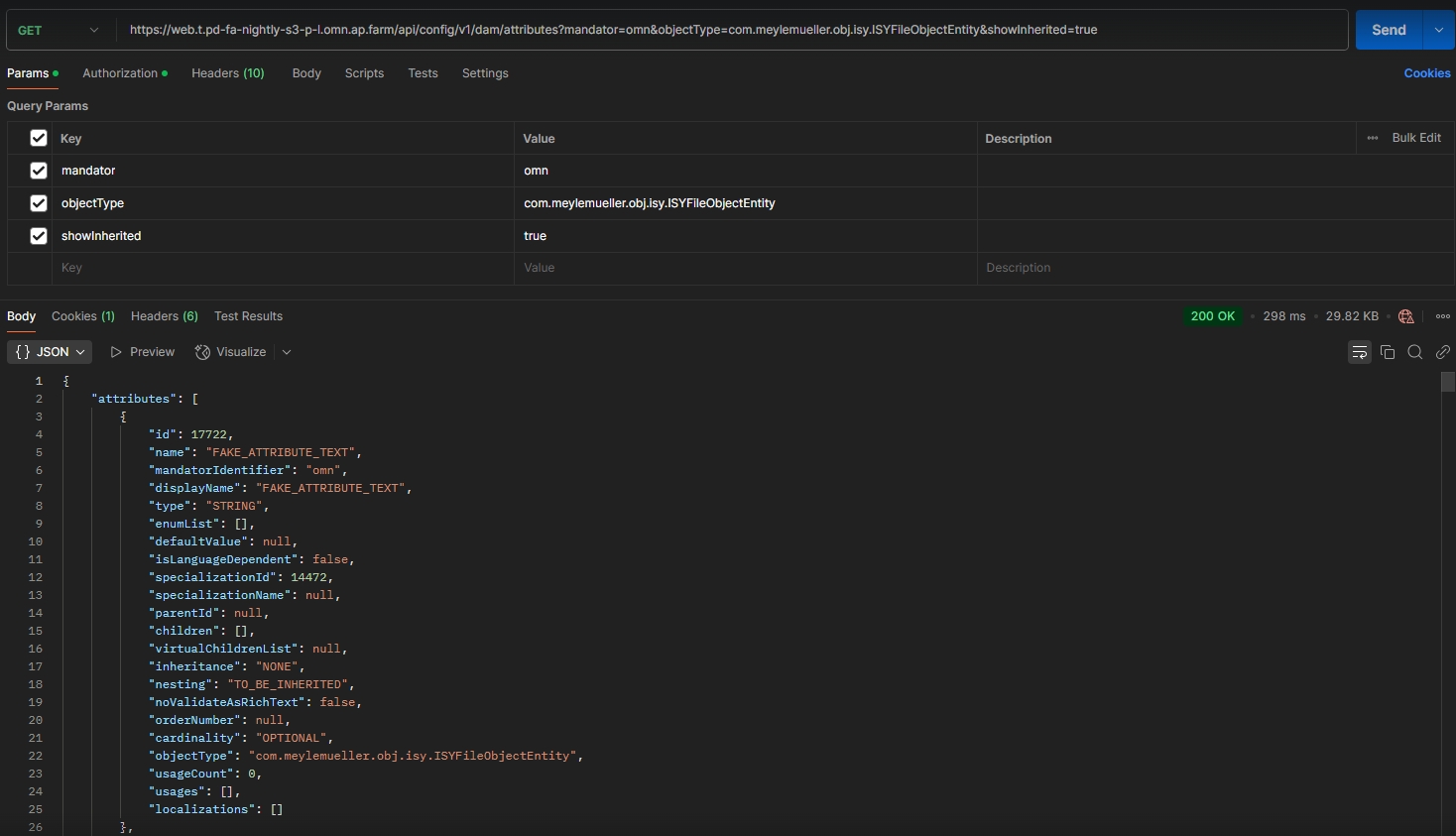Viewport: 1456px width, 836px height.
Task: Disable the objectType parameter checkbox
Action: (39, 203)
